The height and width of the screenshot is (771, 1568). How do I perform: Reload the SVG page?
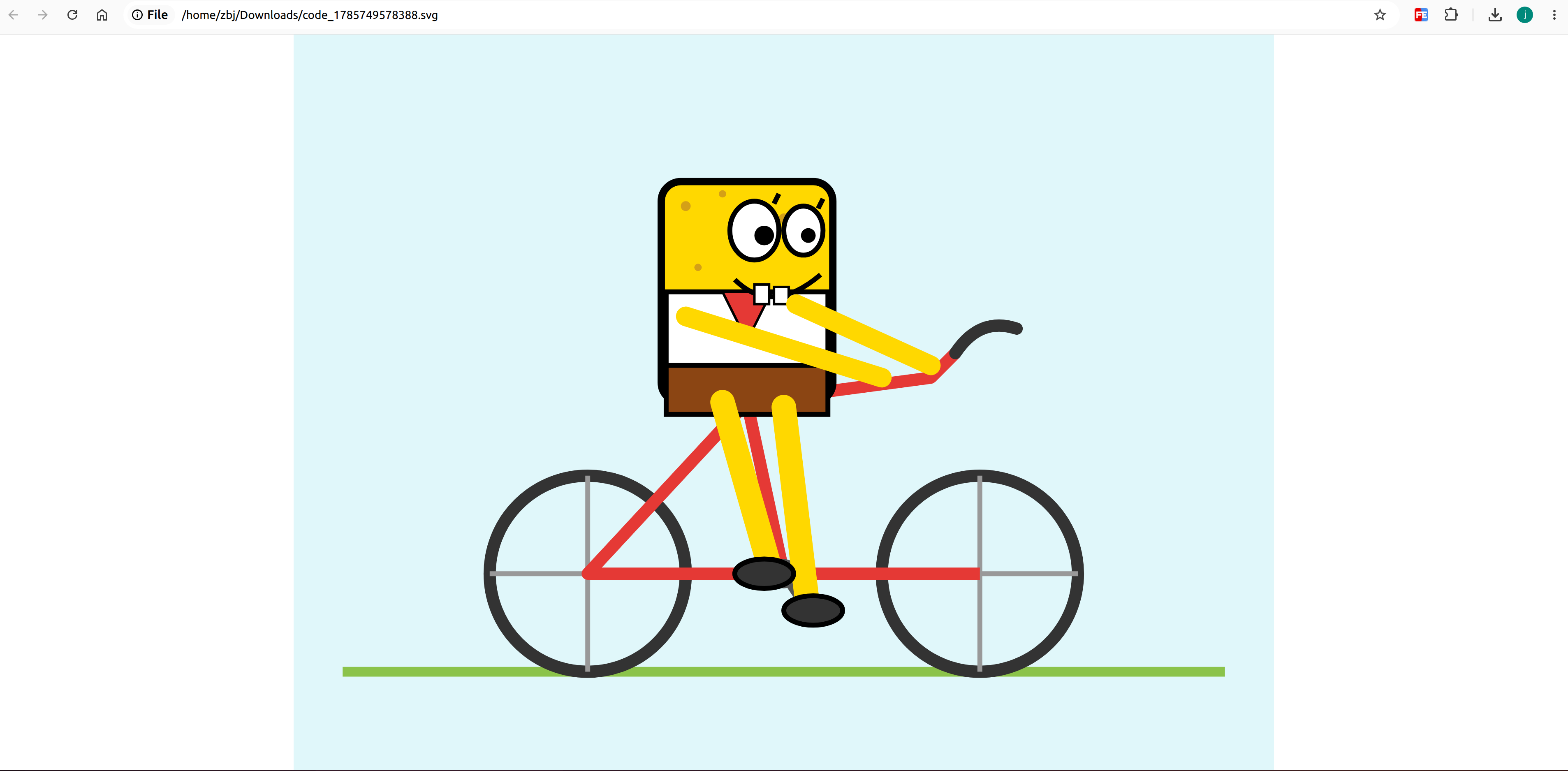pos(72,15)
